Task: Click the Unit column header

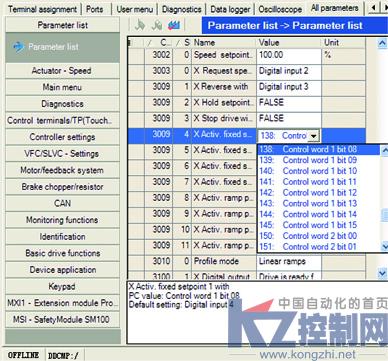Action: pos(343,43)
